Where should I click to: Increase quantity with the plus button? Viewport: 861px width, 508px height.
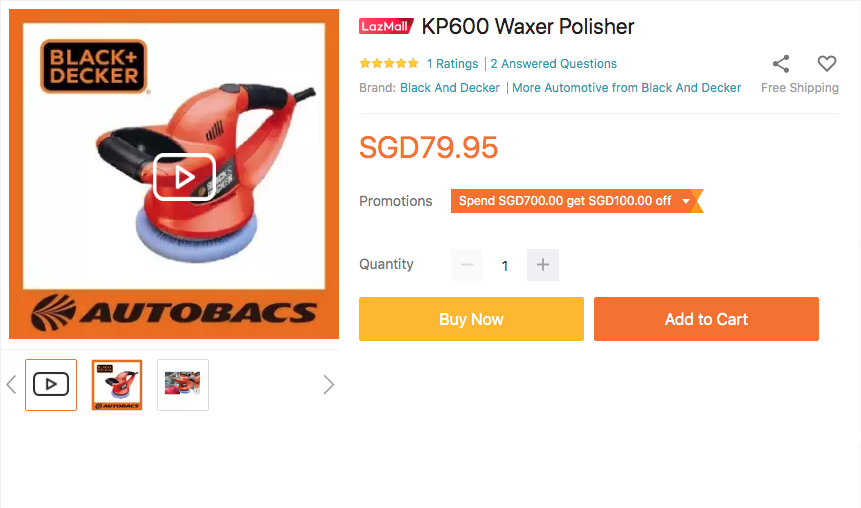[x=543, y=265]
